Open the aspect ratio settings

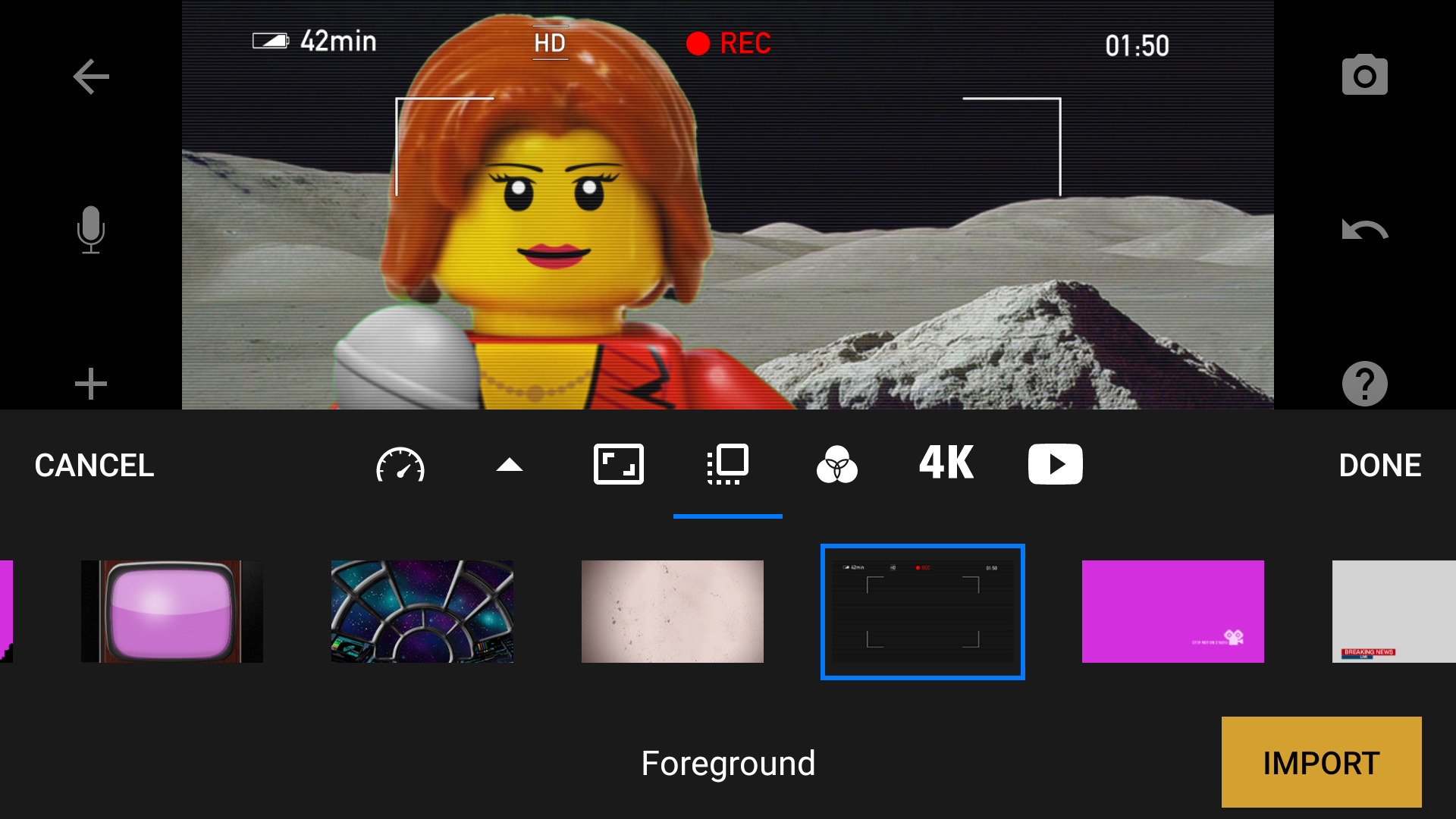[618, 464]
